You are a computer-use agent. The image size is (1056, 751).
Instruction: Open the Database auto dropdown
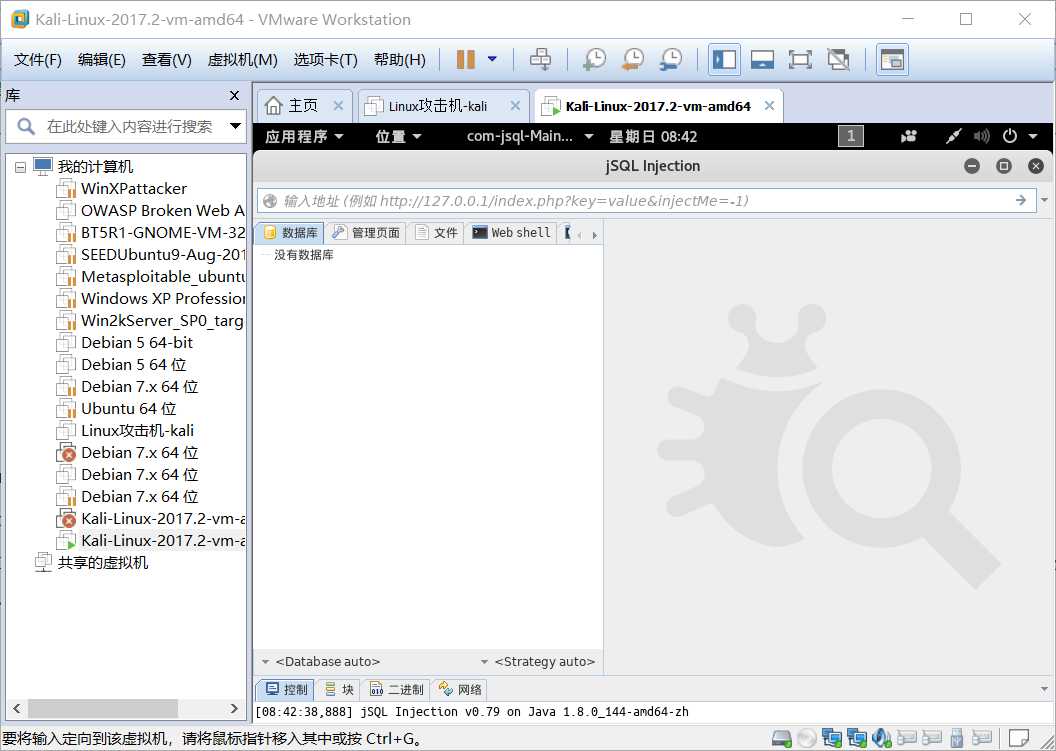coord(321,661)
